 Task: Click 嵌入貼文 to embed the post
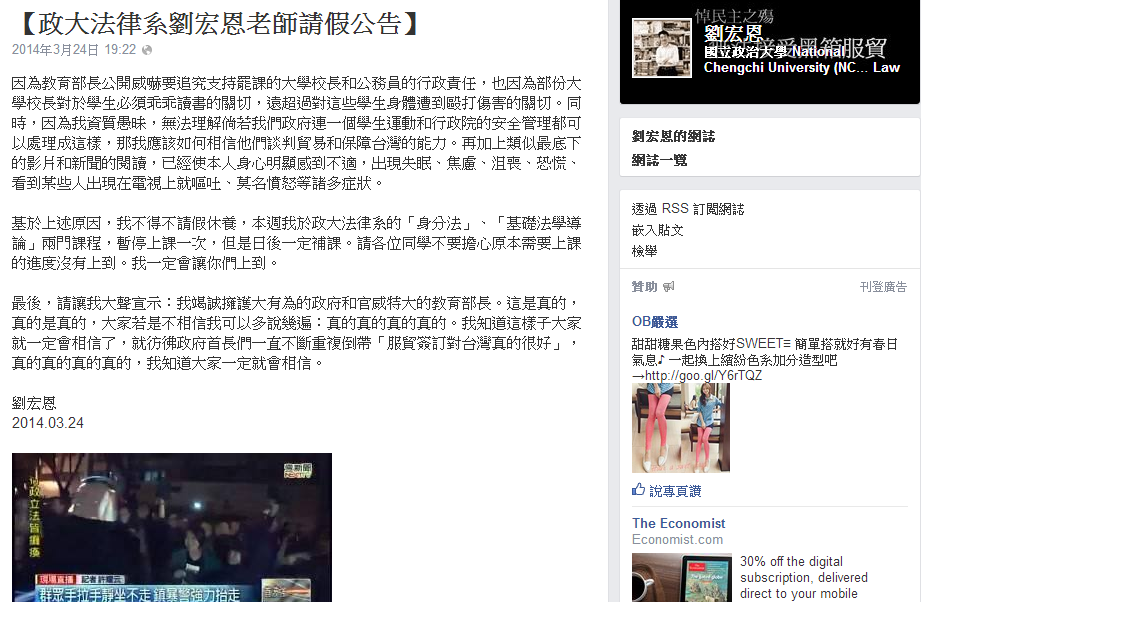click(658, 230)
